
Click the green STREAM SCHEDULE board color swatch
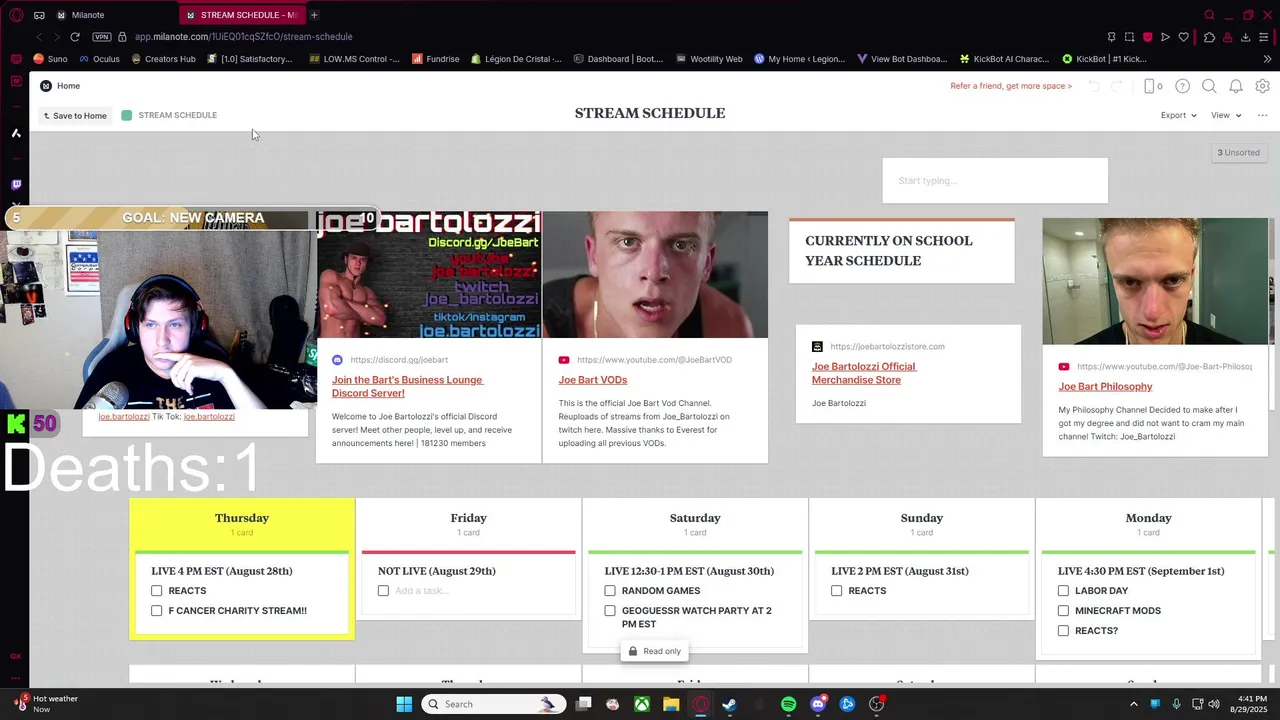point(127,115)
